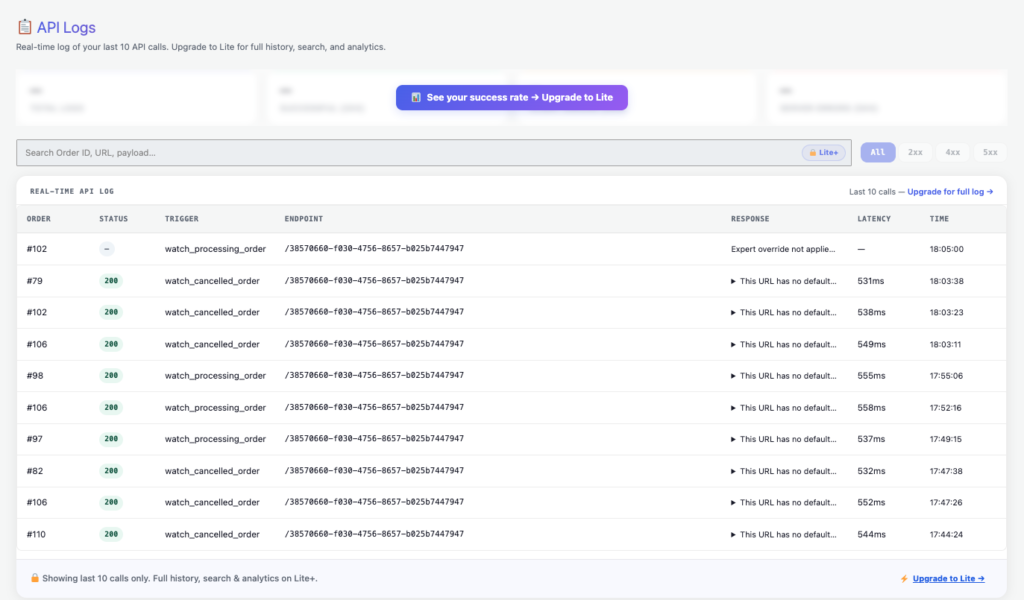
Task: Expand response for order #82
Action: click(x=733, y=471)
